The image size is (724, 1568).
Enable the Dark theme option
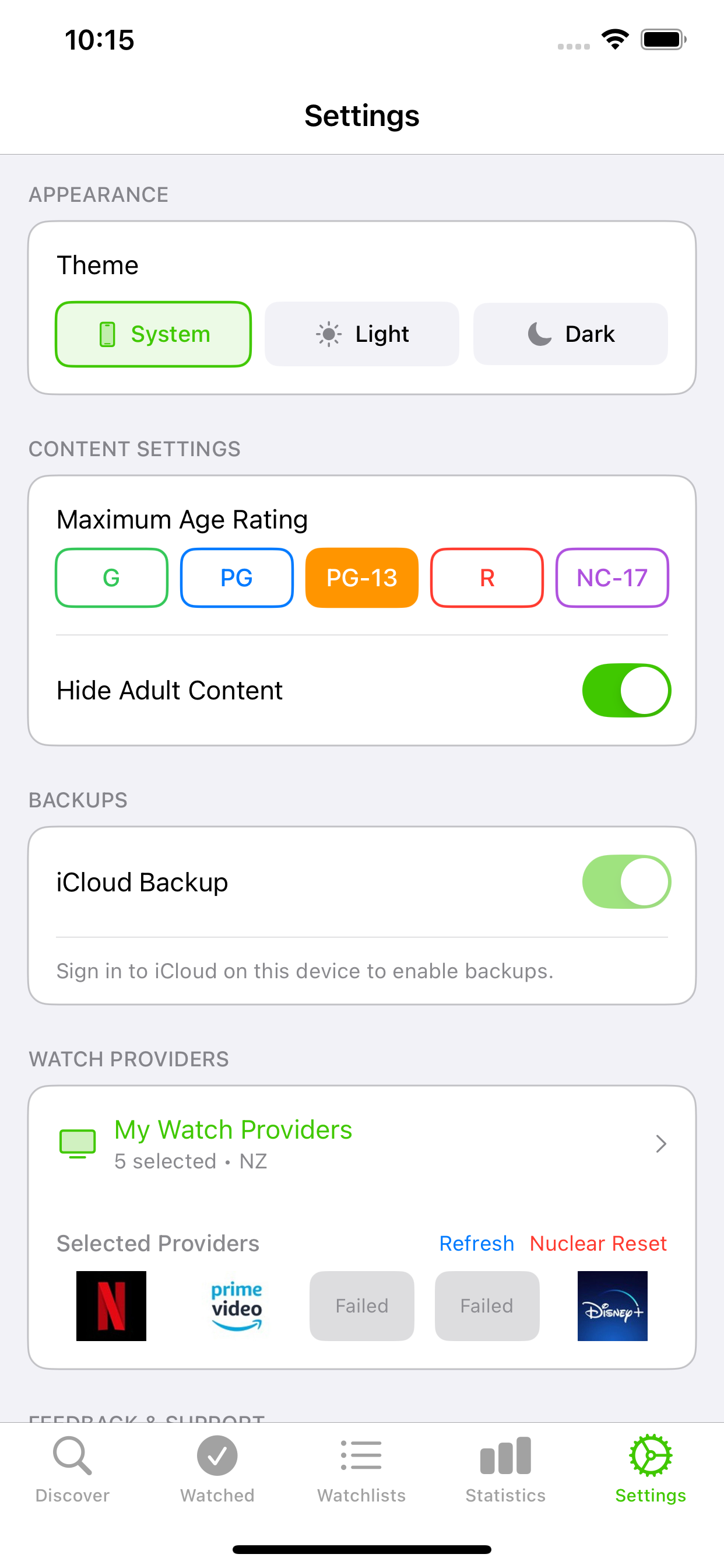tap(570, 334)
